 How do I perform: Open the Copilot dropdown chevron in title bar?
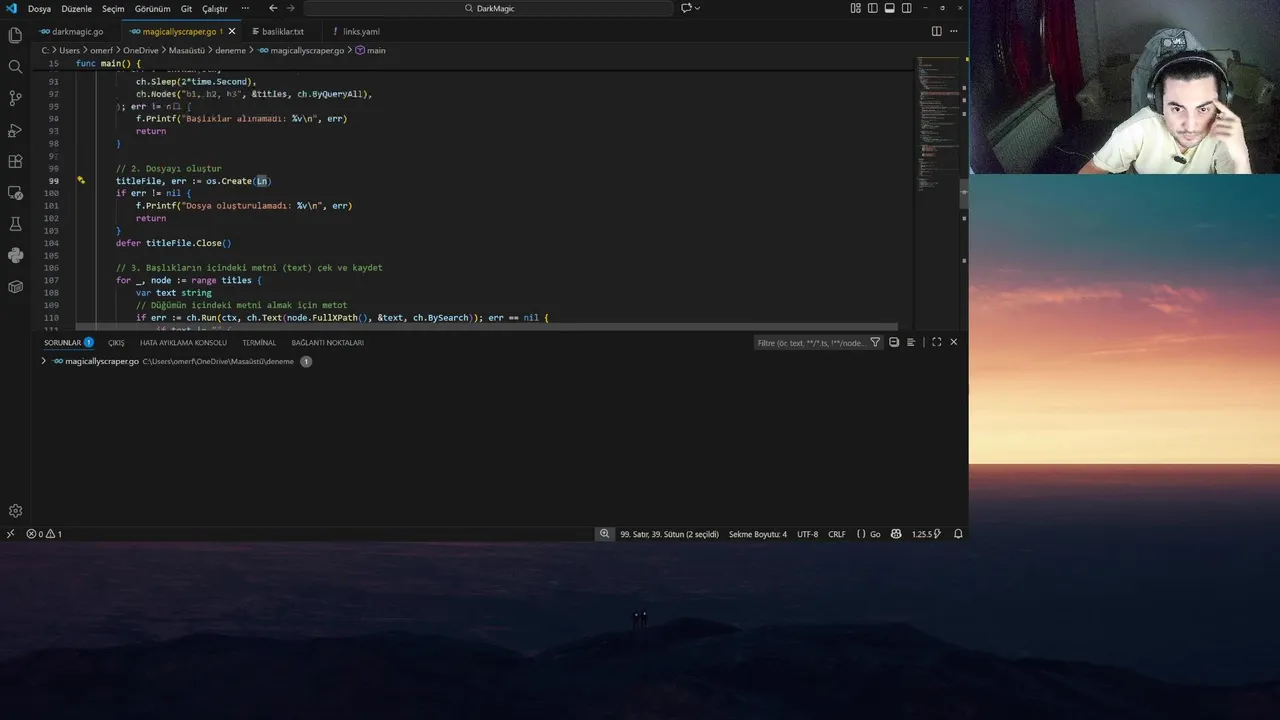(x=697, y=8)
